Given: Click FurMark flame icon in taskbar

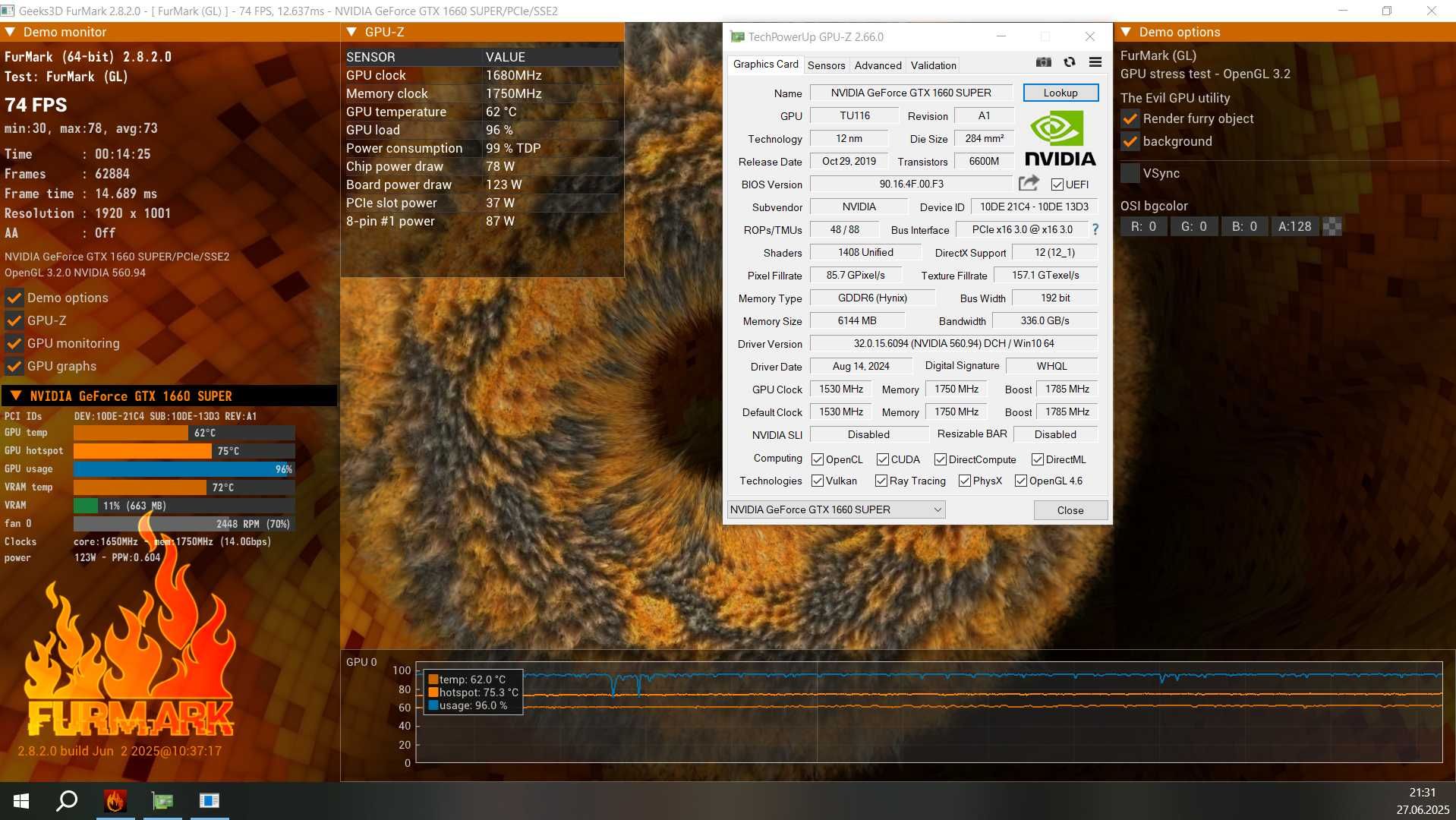Looking at the screenshot, I should pos(115,801).
